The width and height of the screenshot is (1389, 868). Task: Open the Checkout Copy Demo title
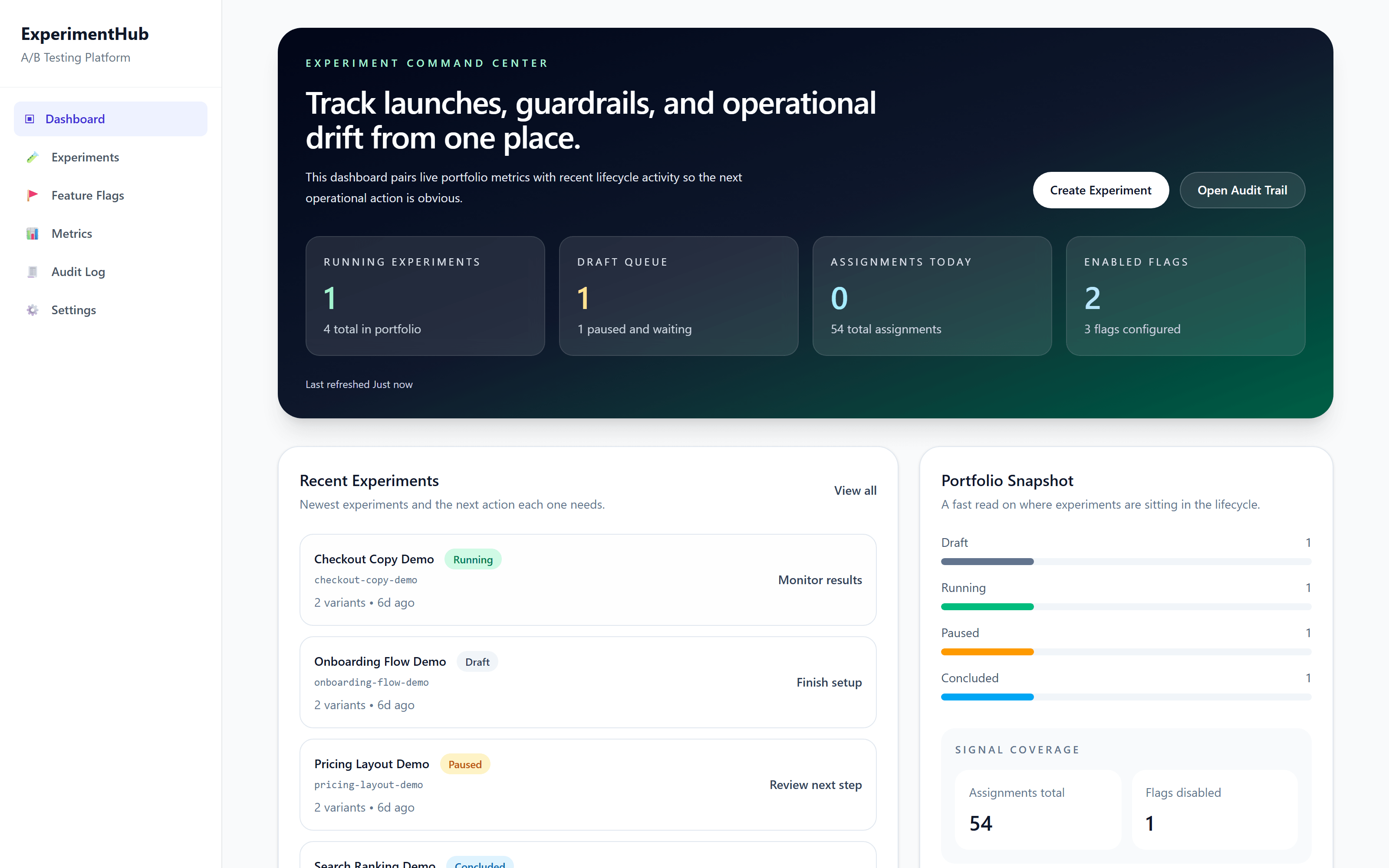374,559
